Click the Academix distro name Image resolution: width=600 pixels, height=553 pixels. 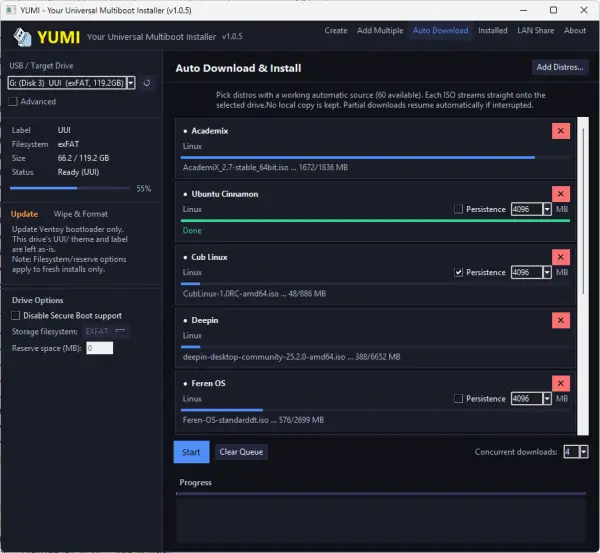210,131
